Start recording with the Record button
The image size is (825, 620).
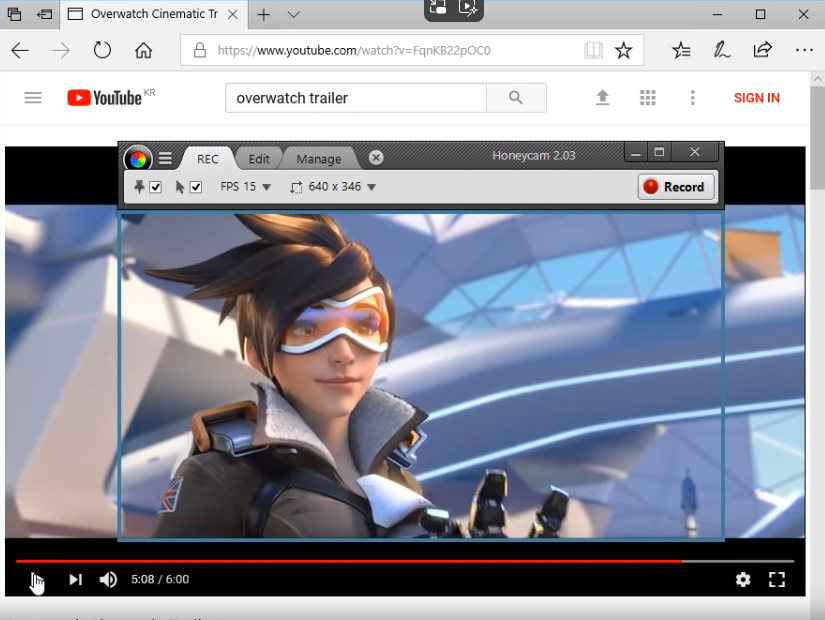tap(676, 187)
